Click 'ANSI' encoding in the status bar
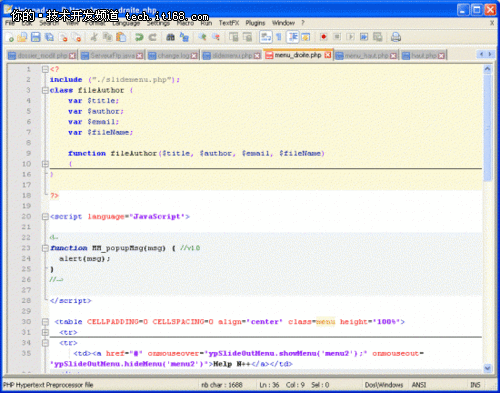 tap(419, 385)
